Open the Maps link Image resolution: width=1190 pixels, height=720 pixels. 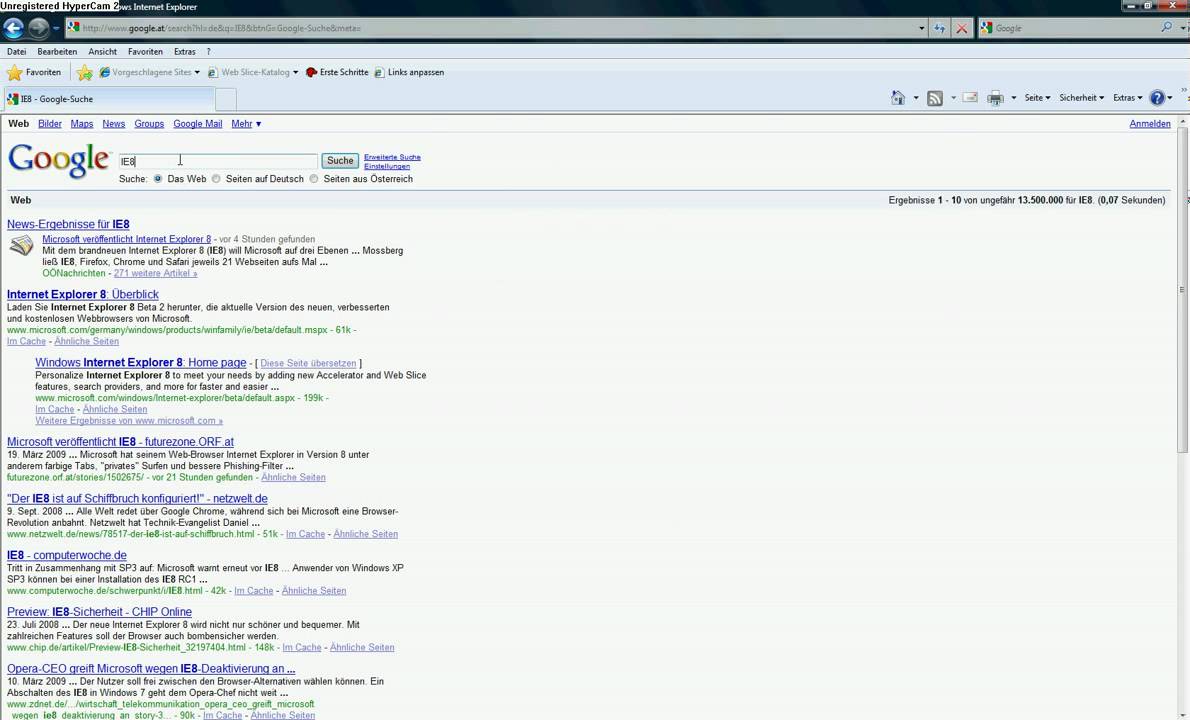[82, 124]
